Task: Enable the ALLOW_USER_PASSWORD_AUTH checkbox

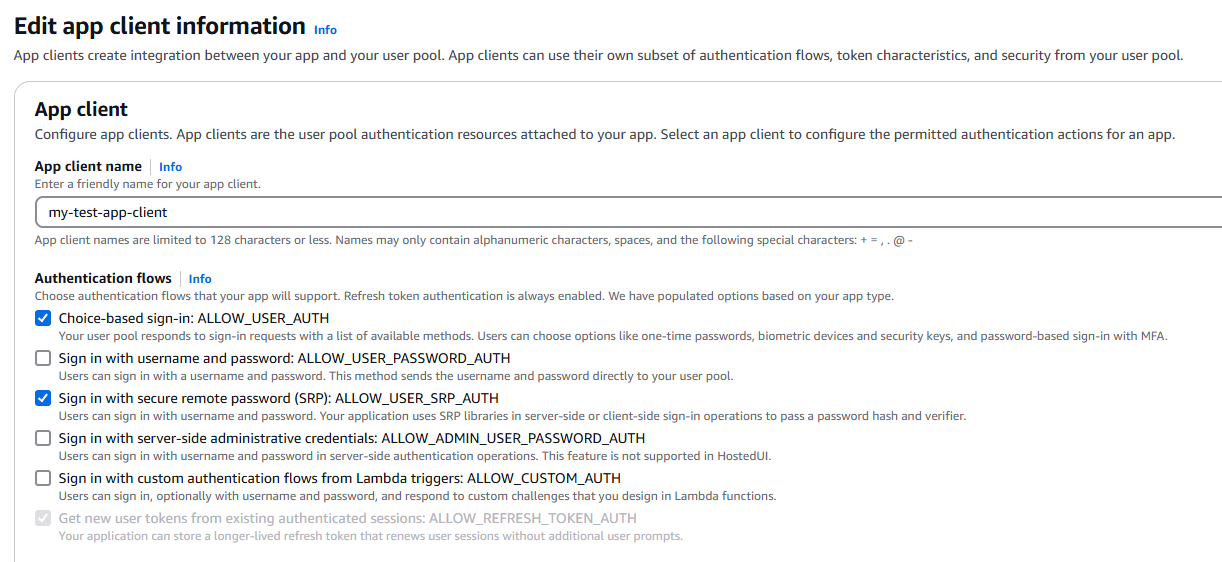Action: point(43,358)
